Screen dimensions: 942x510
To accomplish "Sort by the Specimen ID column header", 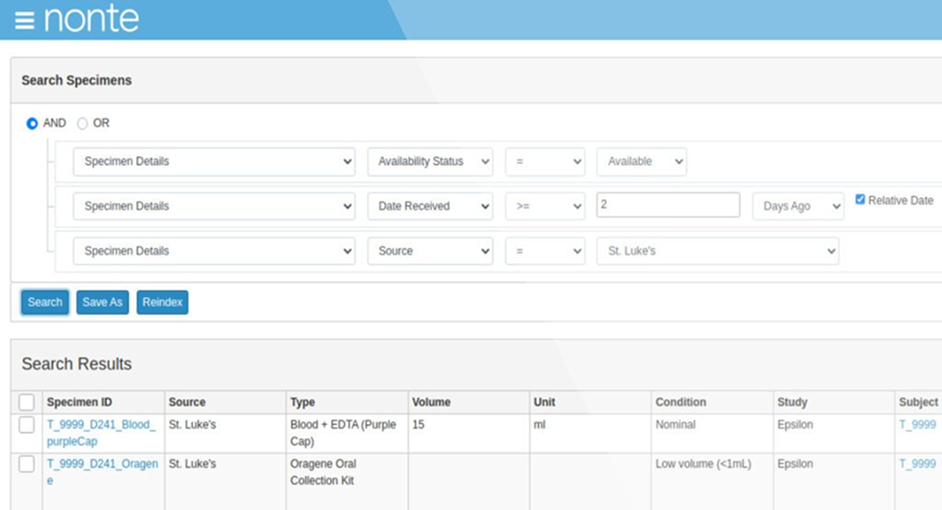I will 80,402.
